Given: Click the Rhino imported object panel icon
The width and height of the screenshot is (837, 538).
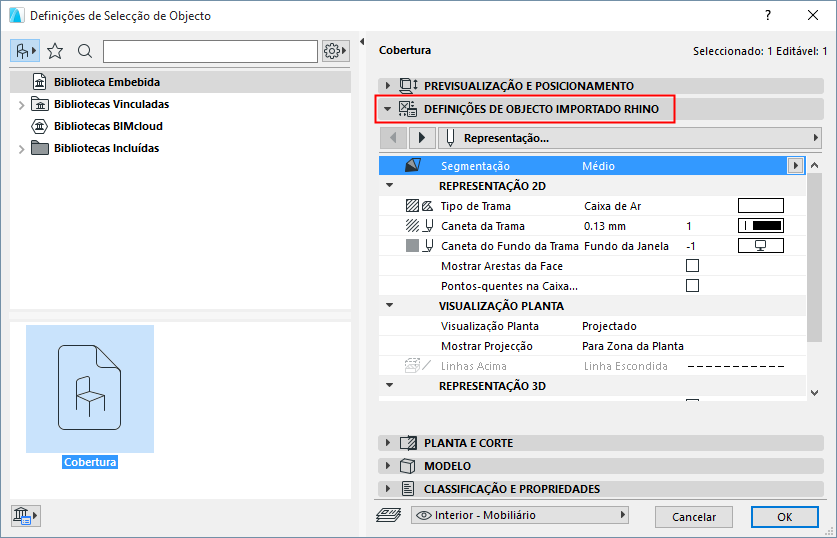Looking at the screenshot, I should [x=408, y=109].
